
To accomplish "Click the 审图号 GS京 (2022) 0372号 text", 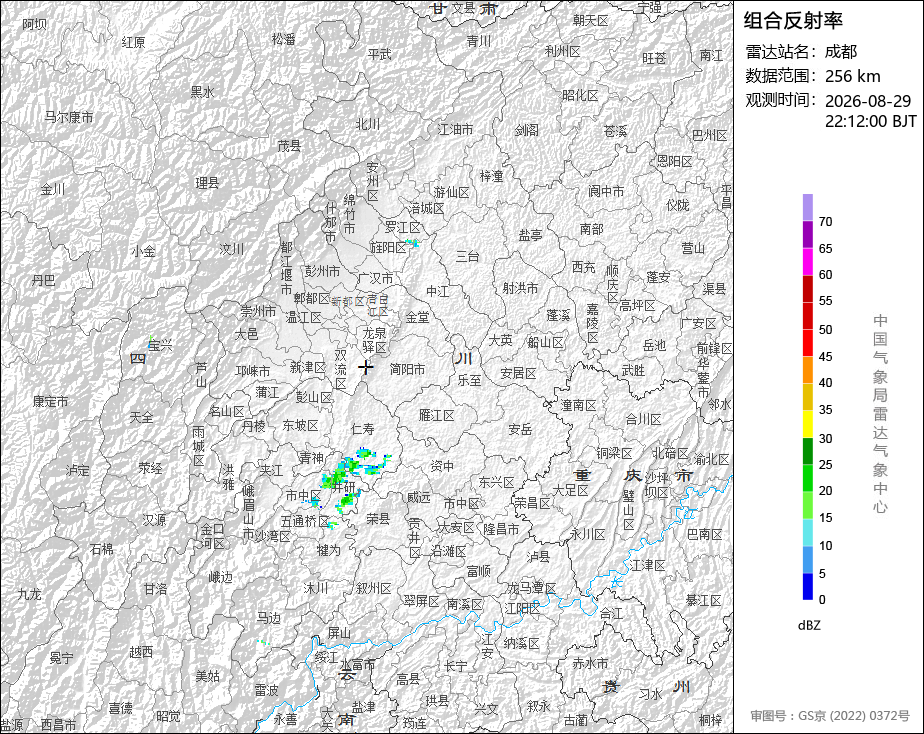I will 830,716.
